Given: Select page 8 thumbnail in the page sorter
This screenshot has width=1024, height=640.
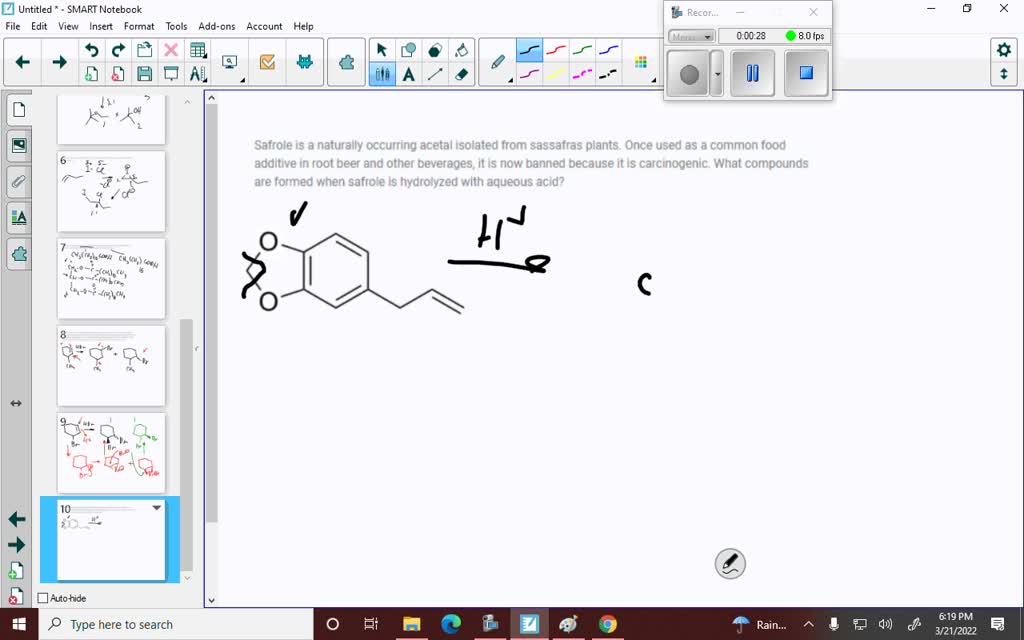Looking at the screenshot, I should (110, 366).
